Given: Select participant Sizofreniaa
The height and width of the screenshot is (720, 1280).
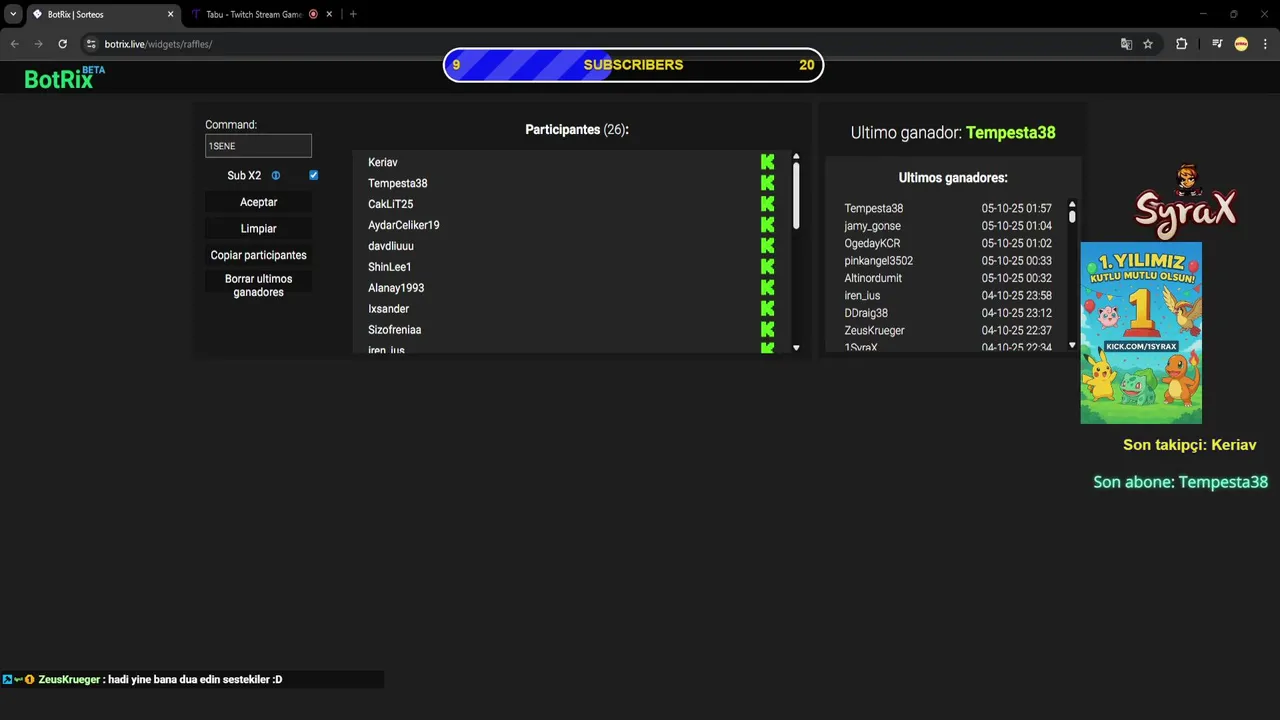Looking at the screenshot, I should point(395,330).
